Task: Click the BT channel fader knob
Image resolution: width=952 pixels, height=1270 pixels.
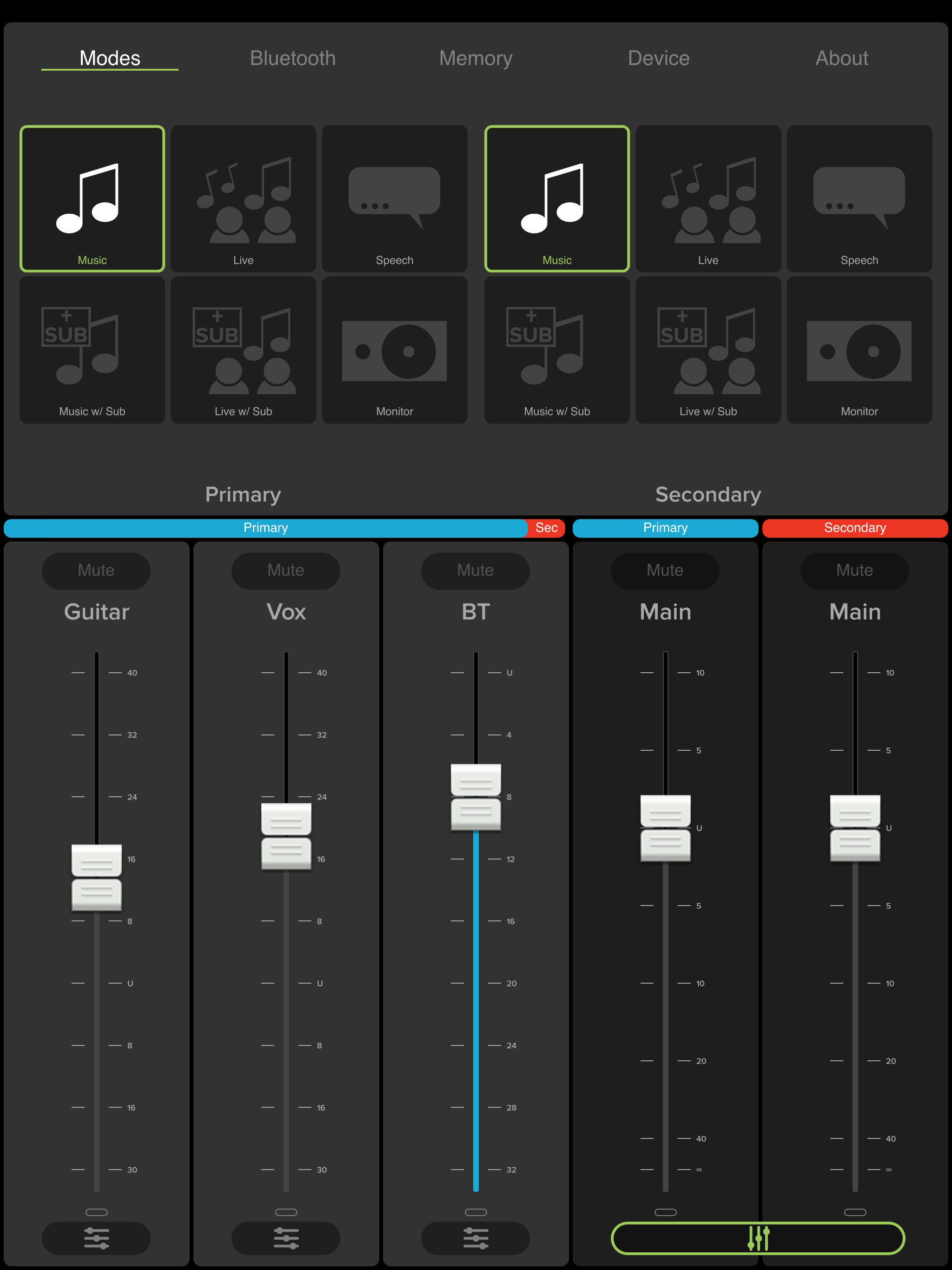Action: pyautogui.click(x=476, y=796)
